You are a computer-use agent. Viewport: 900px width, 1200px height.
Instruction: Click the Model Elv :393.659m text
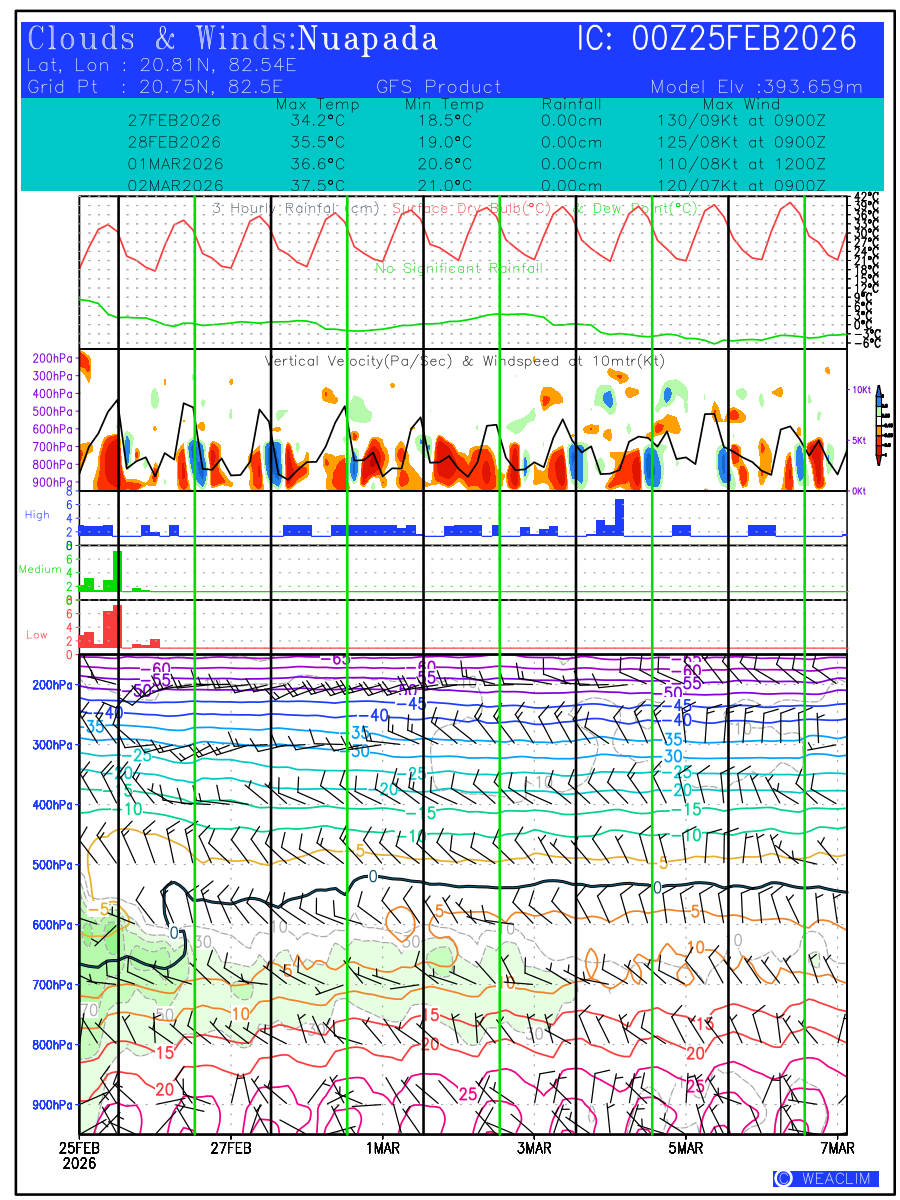click(755, 87)
